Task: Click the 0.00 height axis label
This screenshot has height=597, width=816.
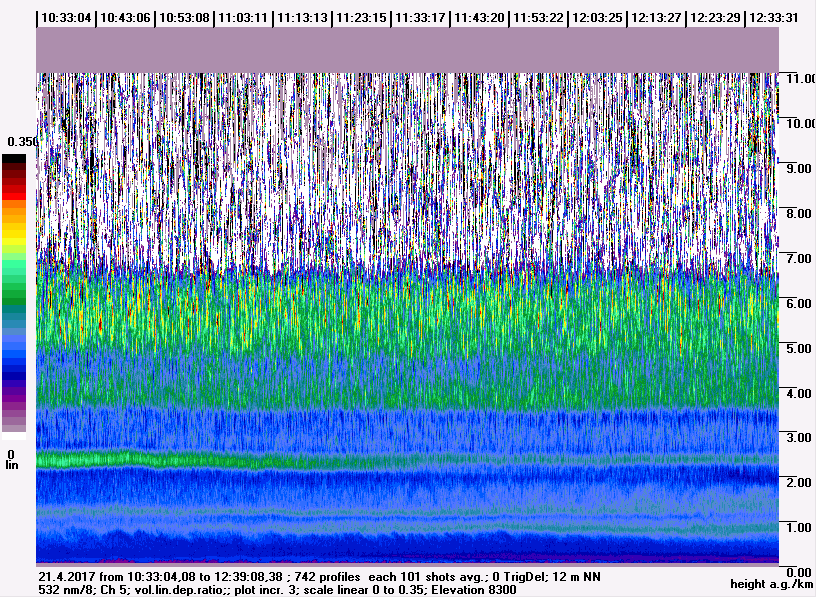Action: point(799,573)
